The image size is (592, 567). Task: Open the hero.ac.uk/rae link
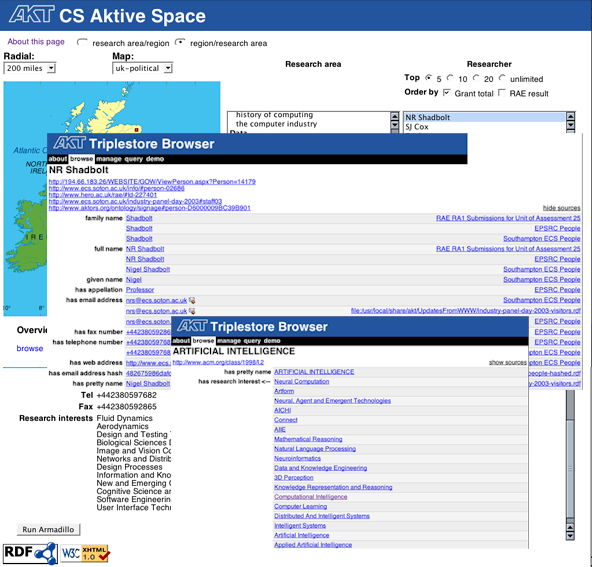tap(103, 195)
